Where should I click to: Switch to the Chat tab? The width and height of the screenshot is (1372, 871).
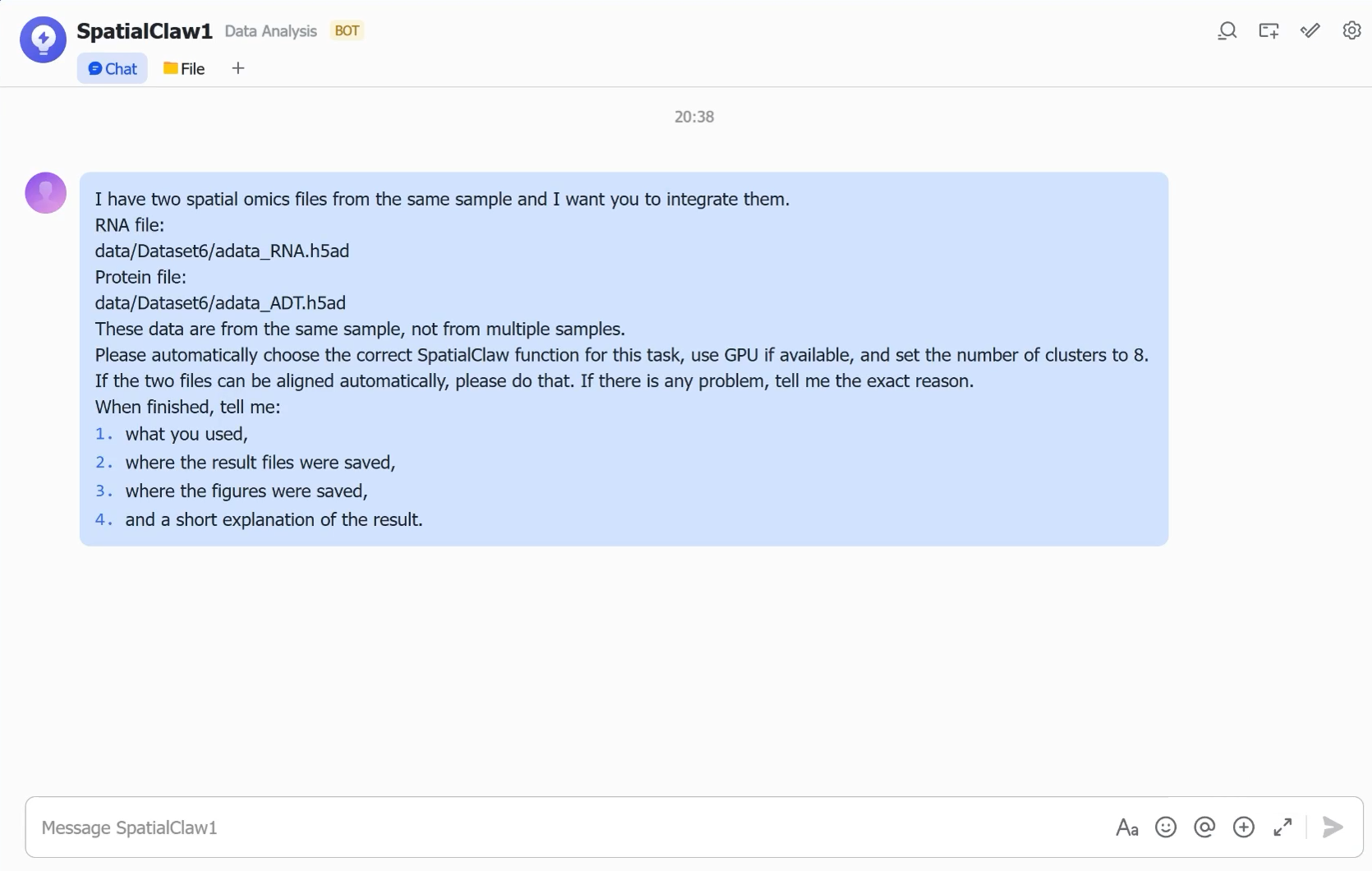click(x=113, y=69)
